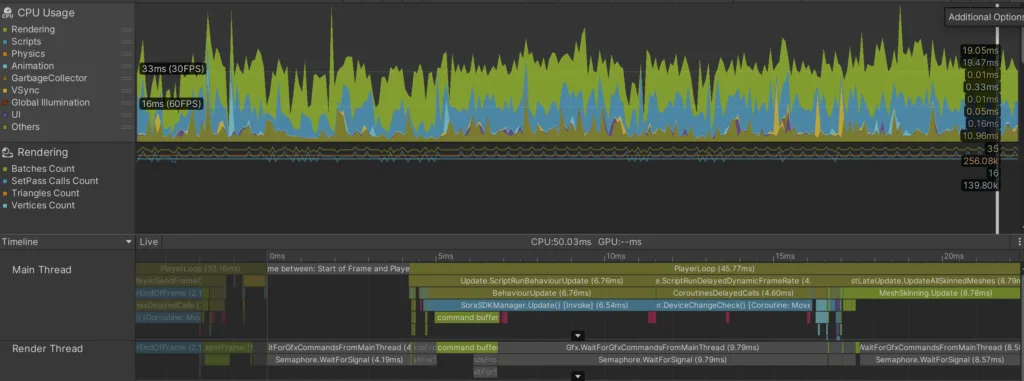Viewport: 1024px width, 381px height.
Task: Click the reorder handle on the Animation row
Action: [x=127, y=66]
